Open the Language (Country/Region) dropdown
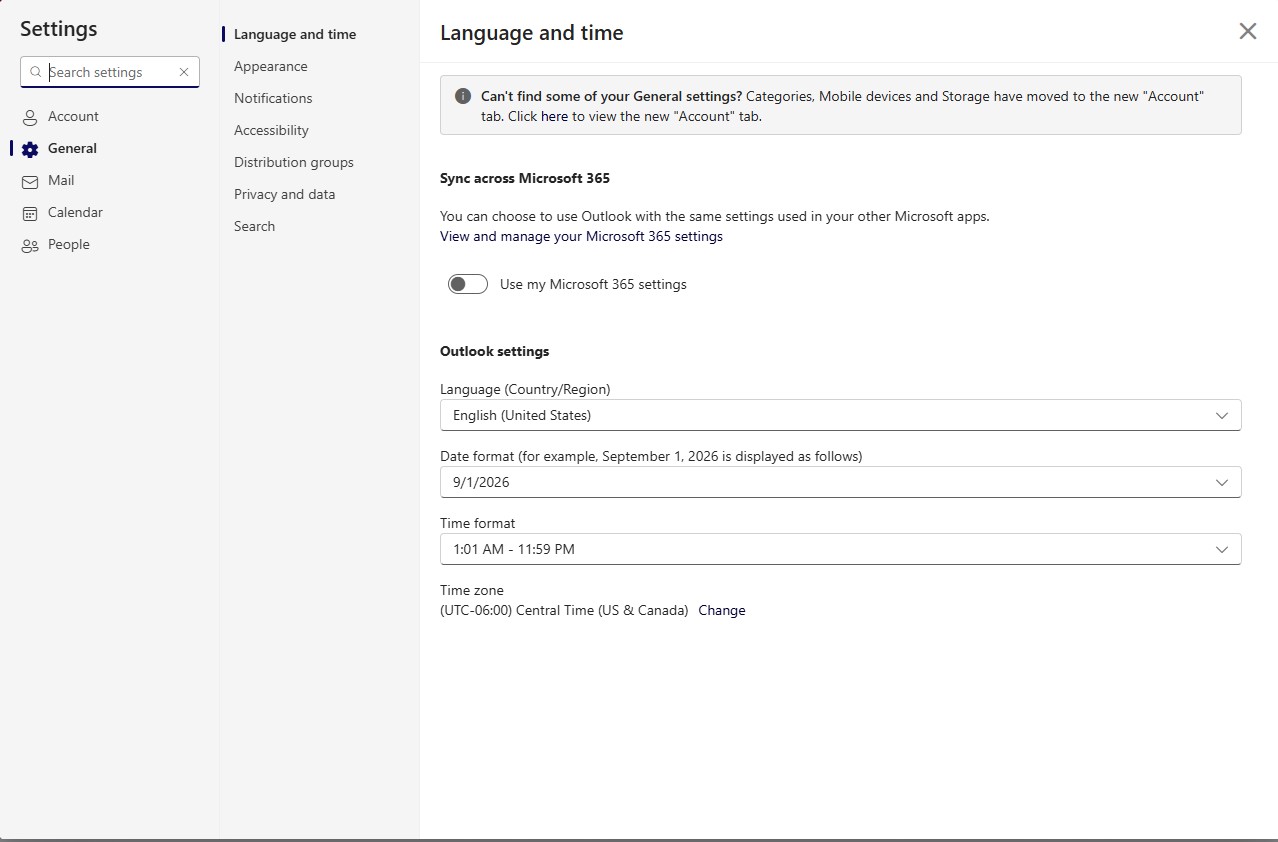The width and height of the screenshot is (1278, 842). [840, 415]
